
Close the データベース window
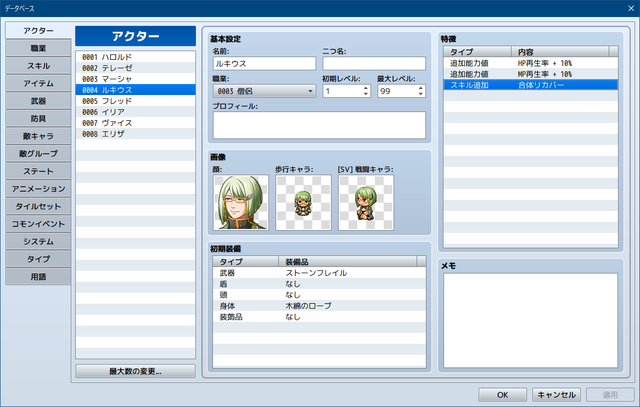click(x=631, y=8)
